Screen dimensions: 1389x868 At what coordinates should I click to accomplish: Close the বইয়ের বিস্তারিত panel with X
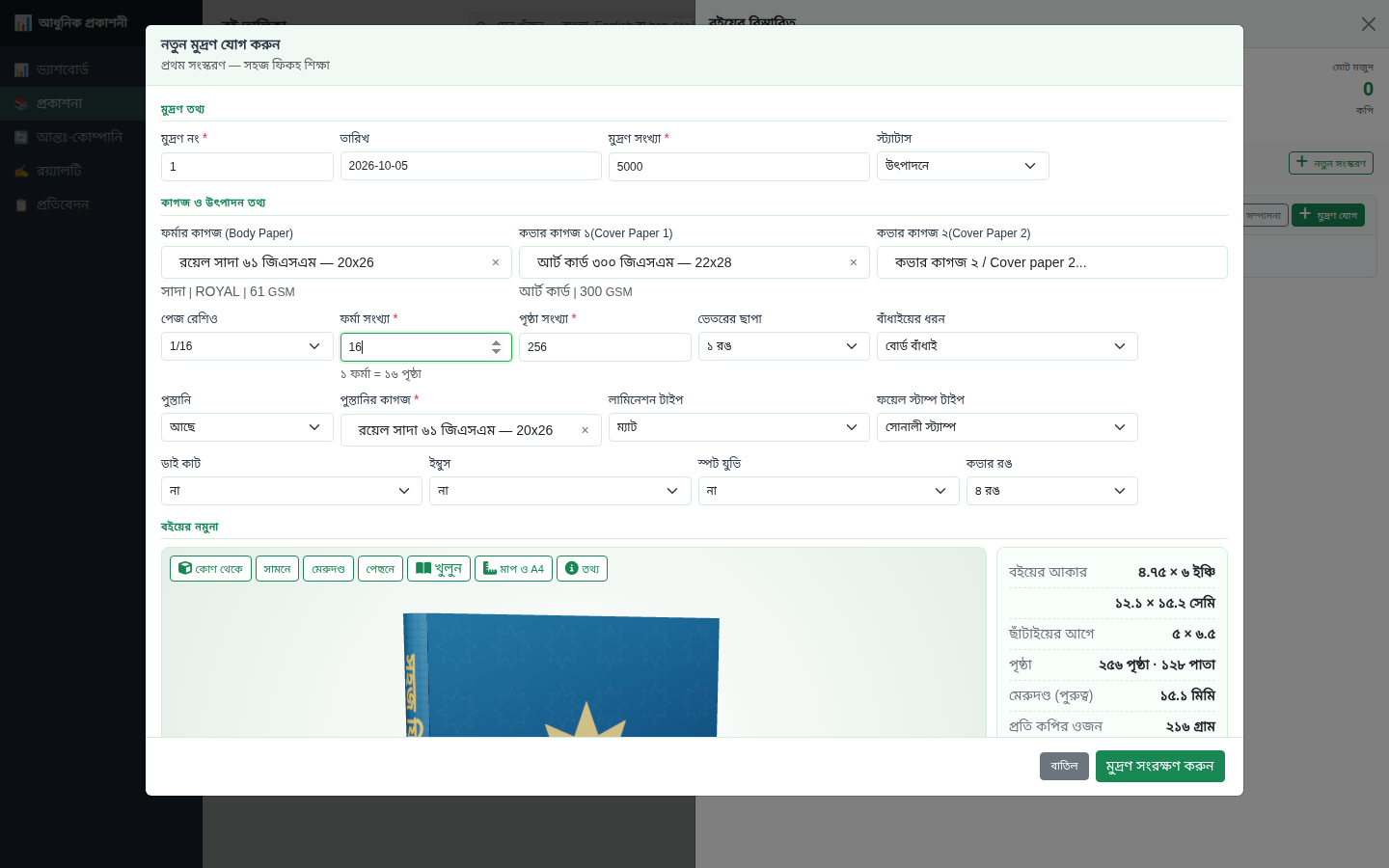pos(1369,24)
